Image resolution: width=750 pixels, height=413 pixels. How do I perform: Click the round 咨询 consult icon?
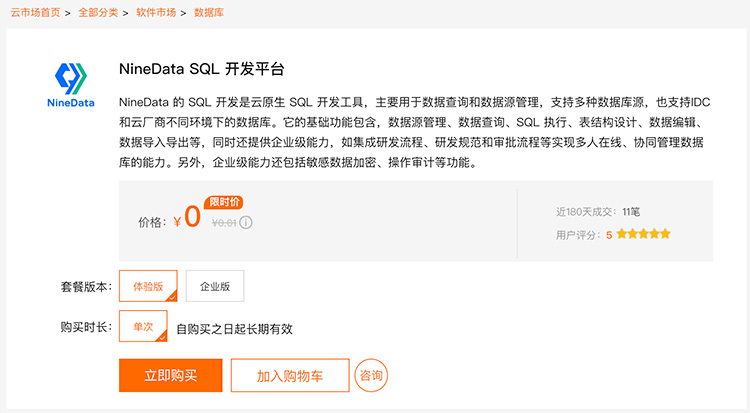tap(371, 376)
